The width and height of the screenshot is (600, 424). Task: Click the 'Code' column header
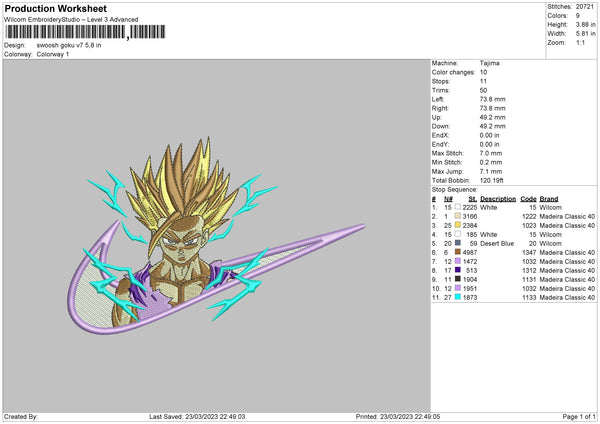[528, 199]
